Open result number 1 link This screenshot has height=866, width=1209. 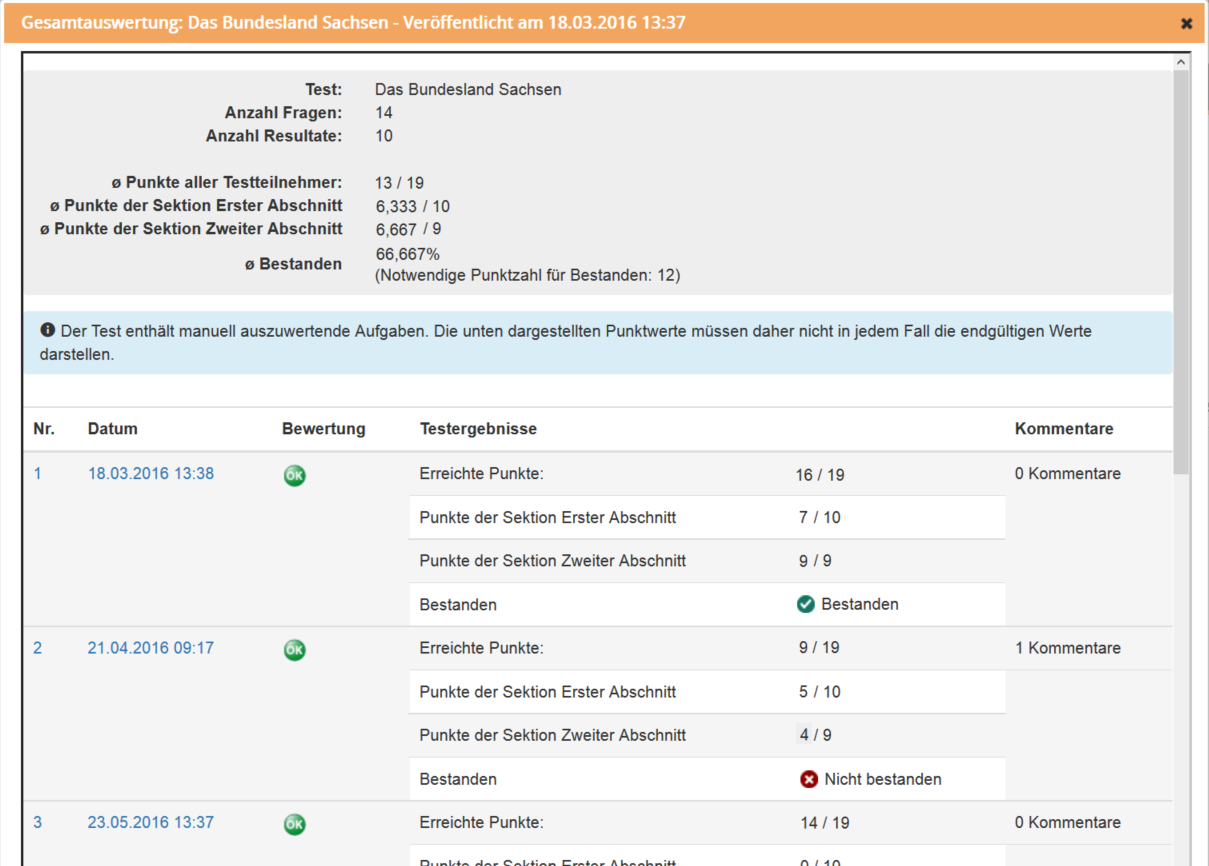click(38, 474)
